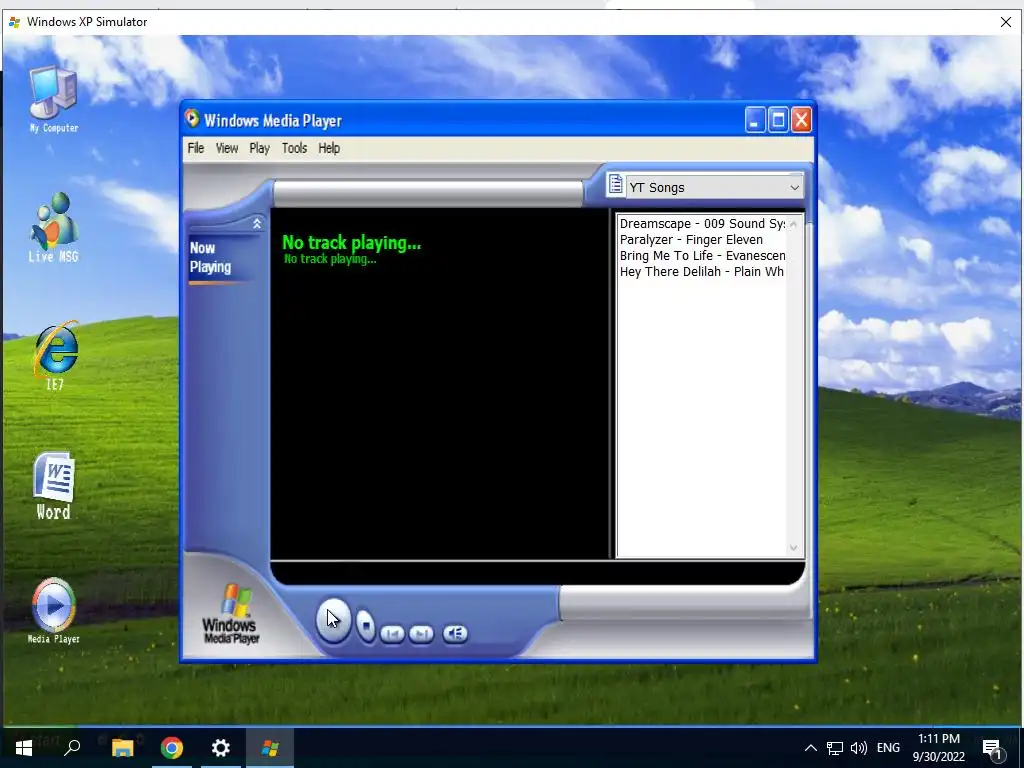Open the View menu
This screenshot has width=1024, height=768.
tap(227, 148)
